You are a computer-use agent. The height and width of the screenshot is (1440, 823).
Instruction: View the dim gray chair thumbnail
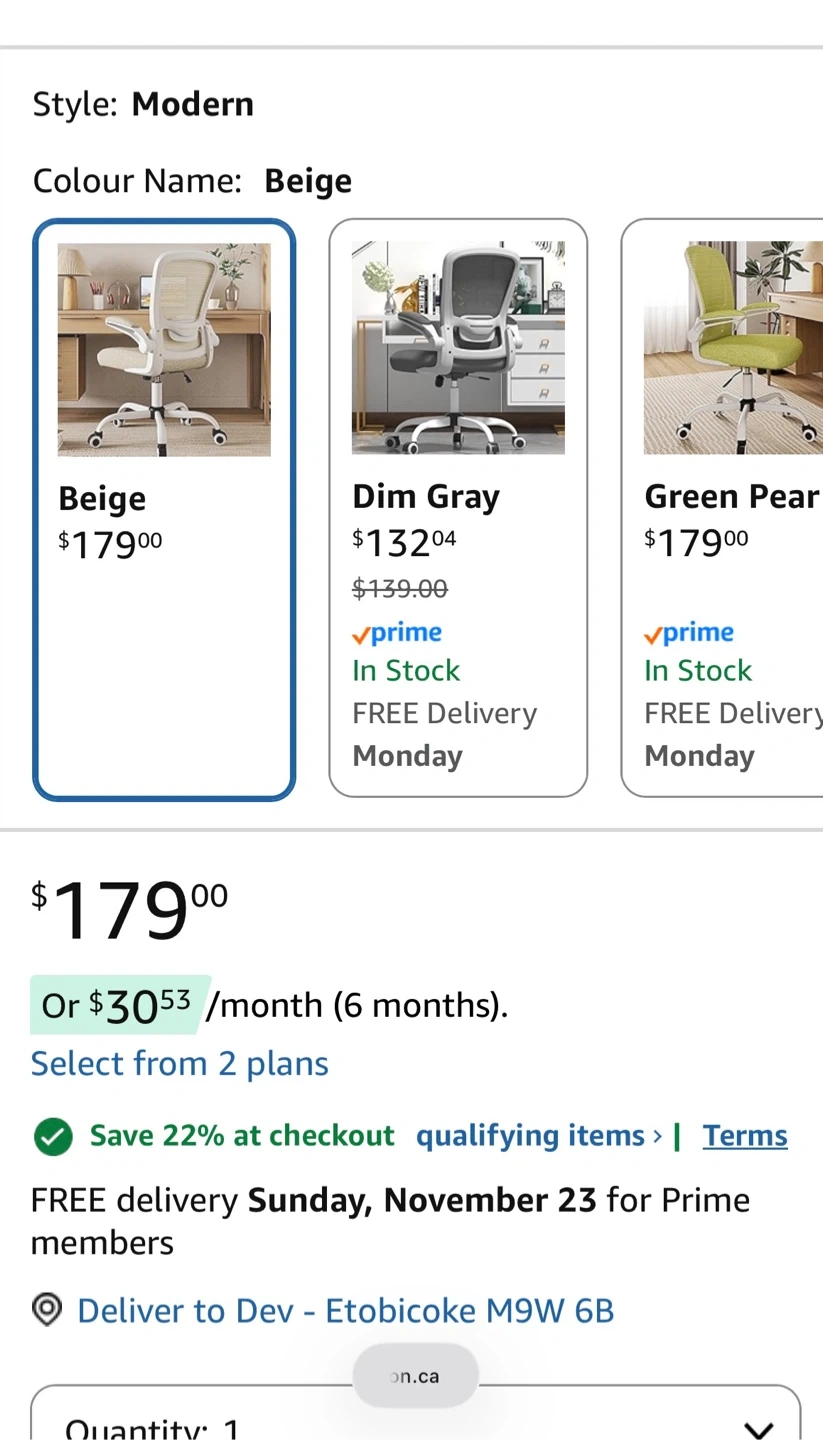tap(458, 348)
